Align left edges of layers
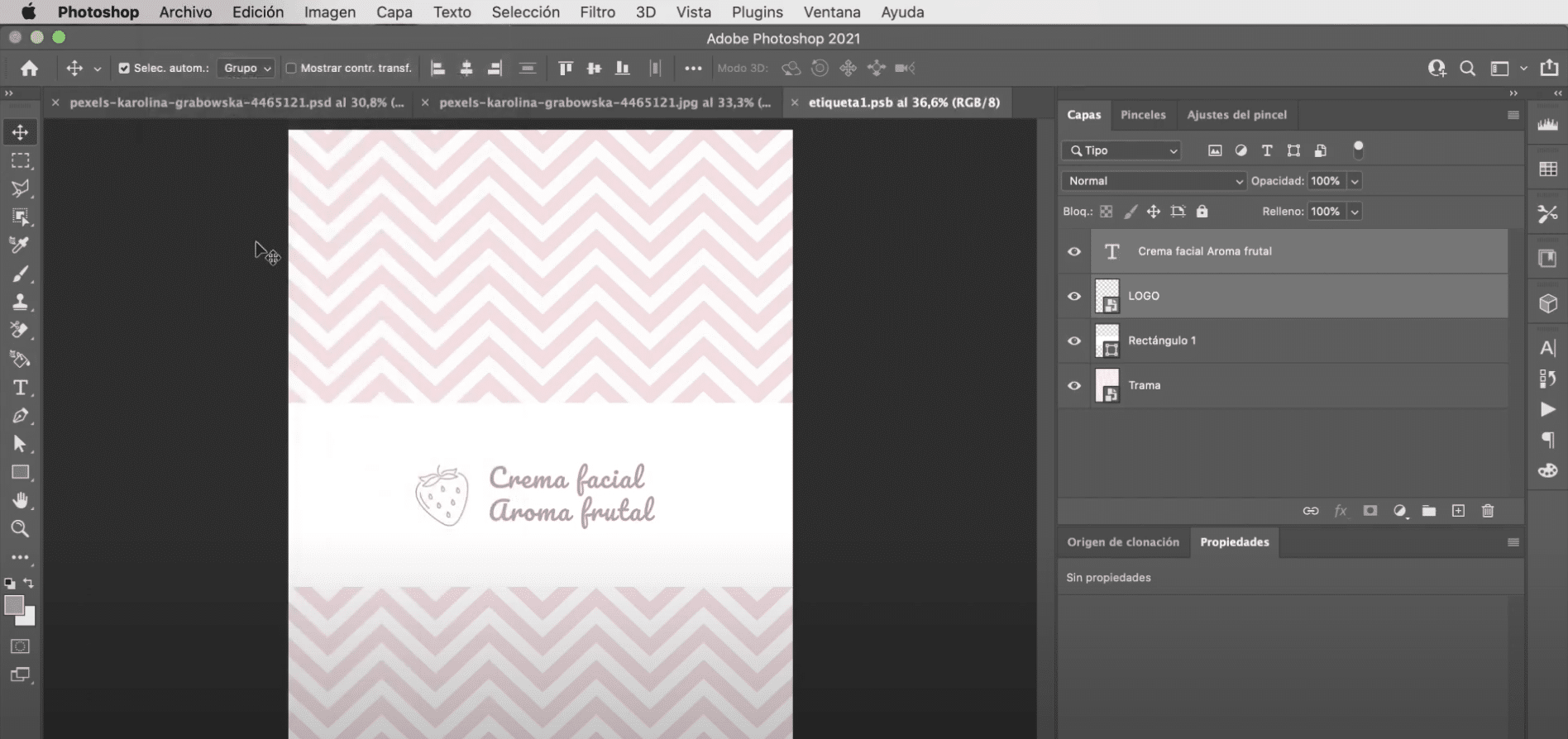This screenshot has height=739, width=1568. 438,69
